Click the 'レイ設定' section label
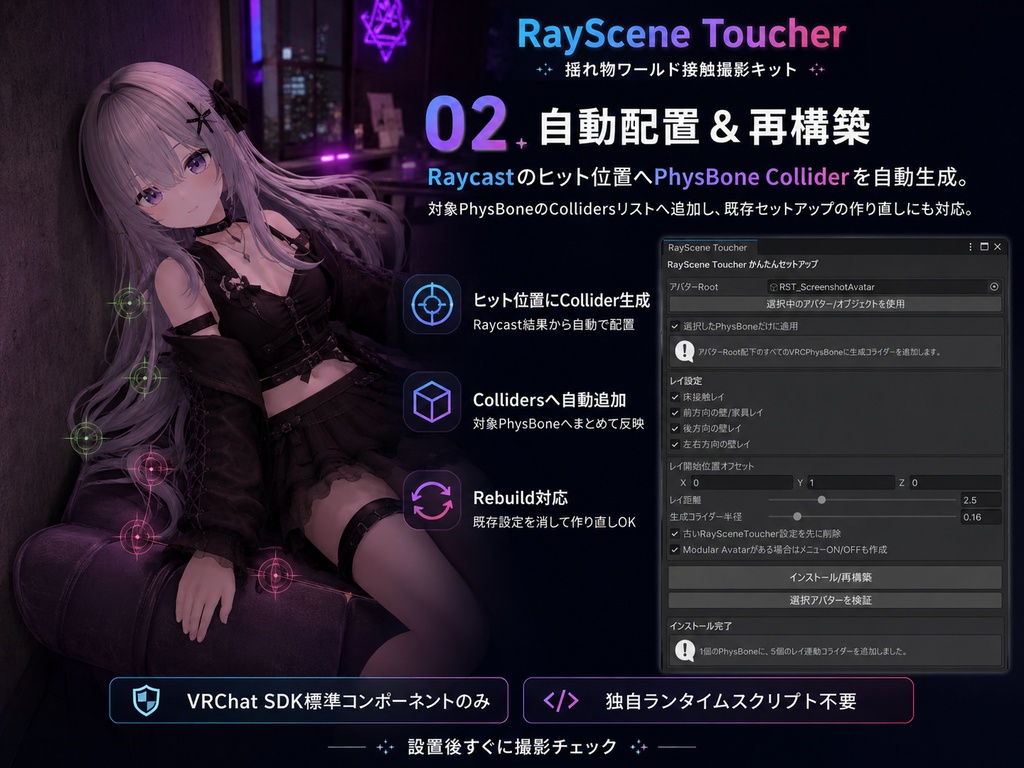Viewport: 1024px width, 768px height. 686,381
